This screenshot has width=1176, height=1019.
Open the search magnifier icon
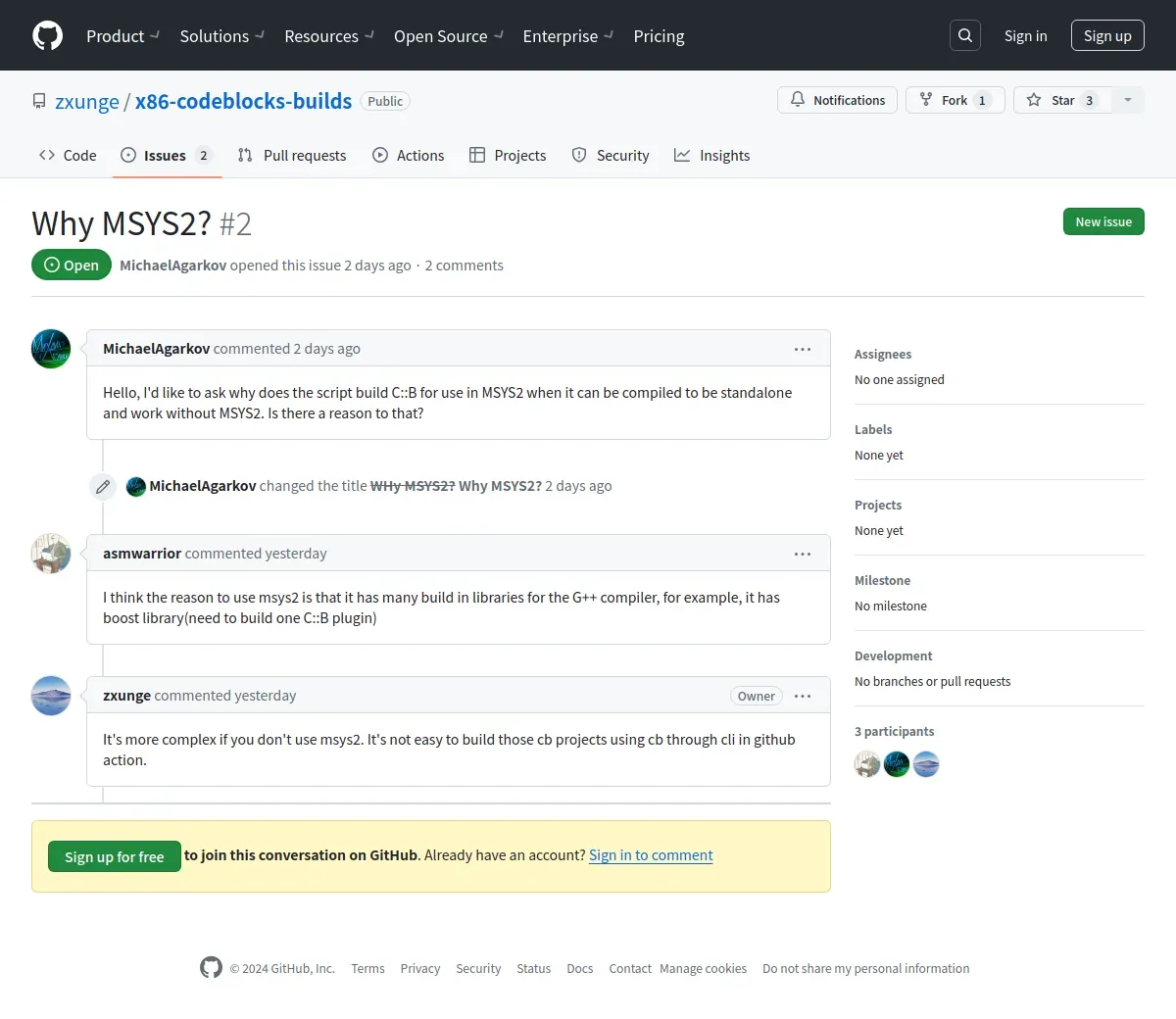(965, 35)
